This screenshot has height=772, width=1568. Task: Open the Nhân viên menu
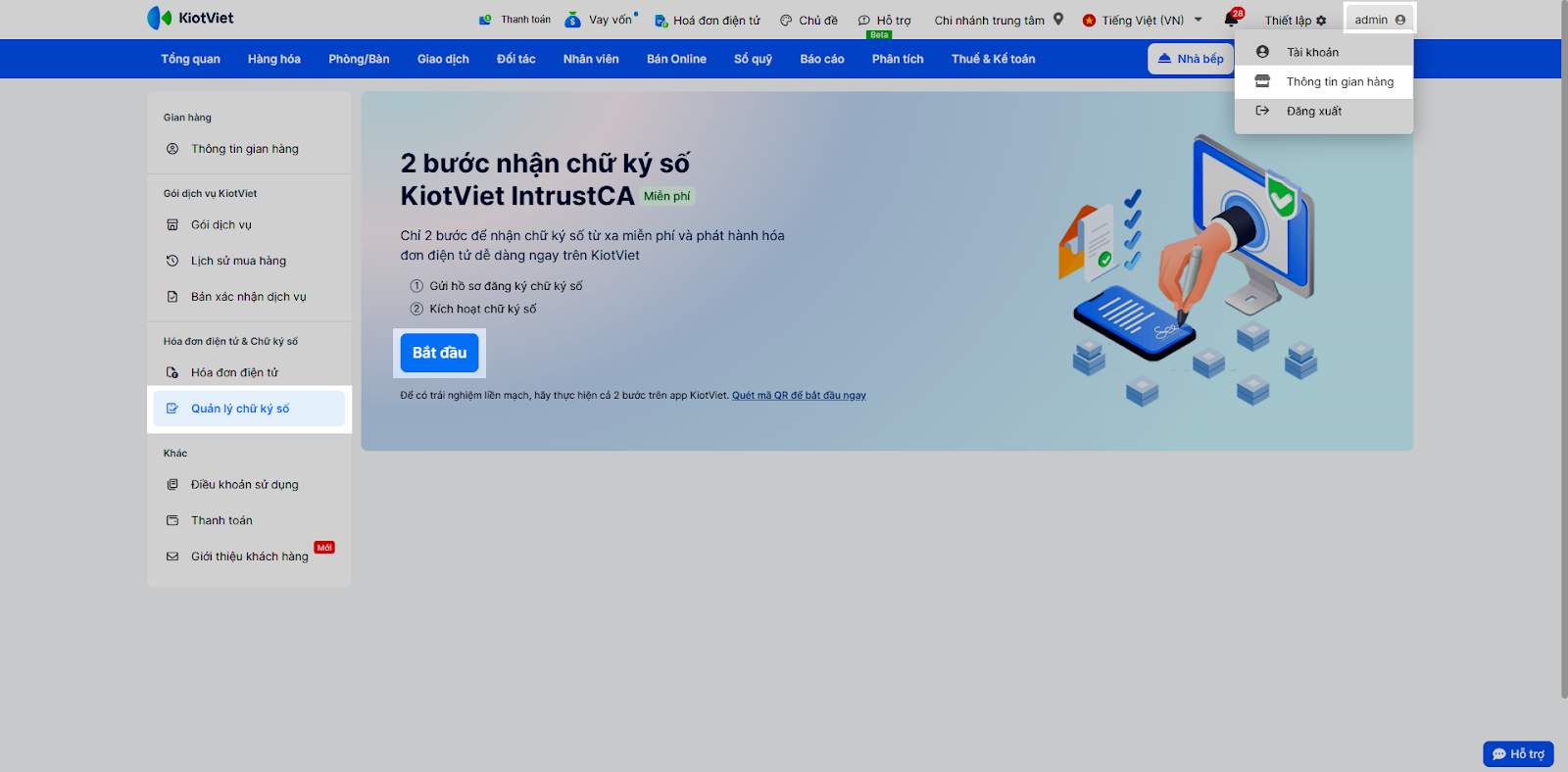click(591, 59)
